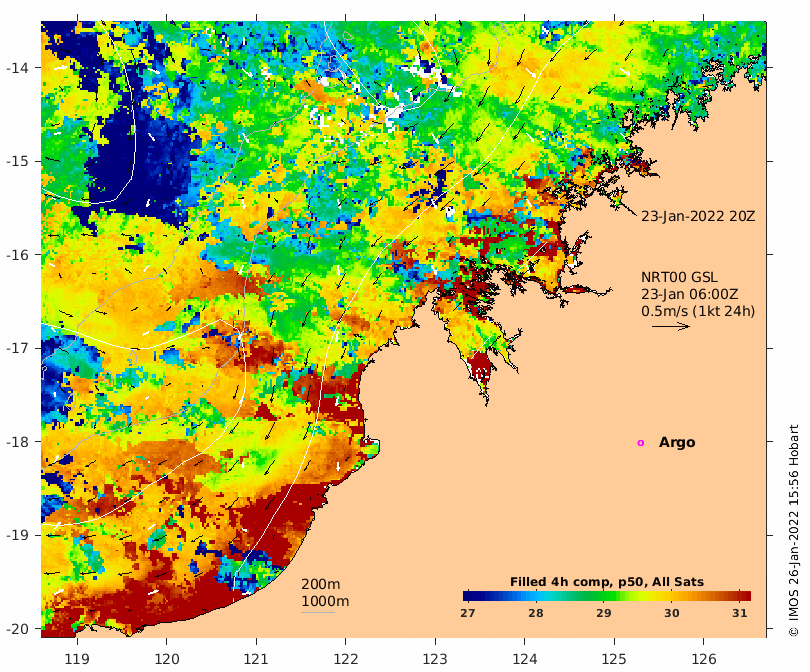Click the latitude axis label '-19'
The image size is (810, 672).
coord(18,535)
